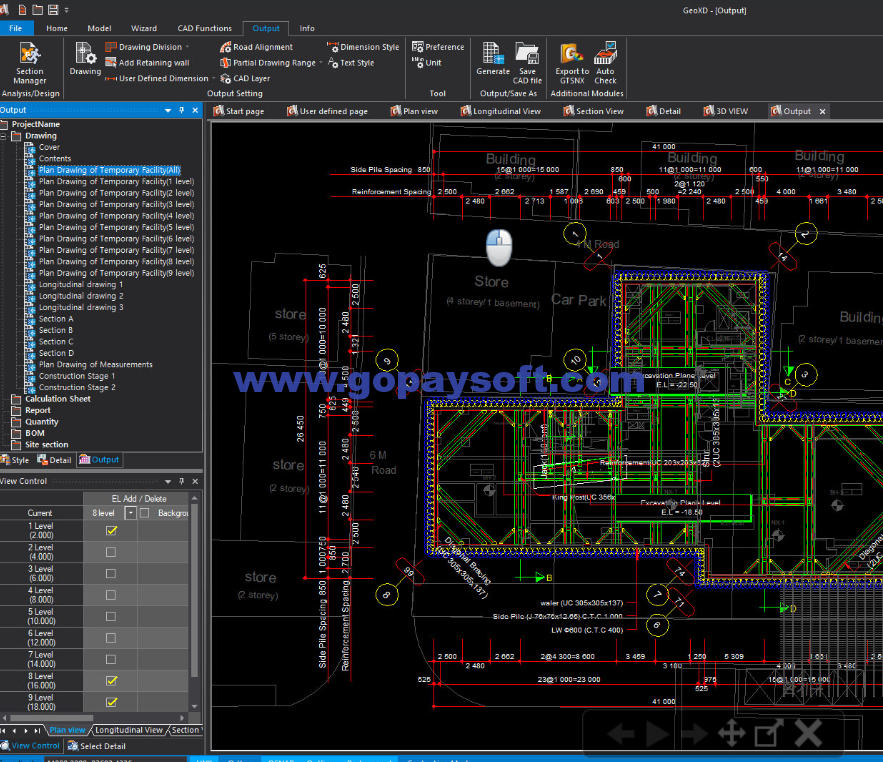
Task: Toggle the Background checkbox
Action: point(145,513)
